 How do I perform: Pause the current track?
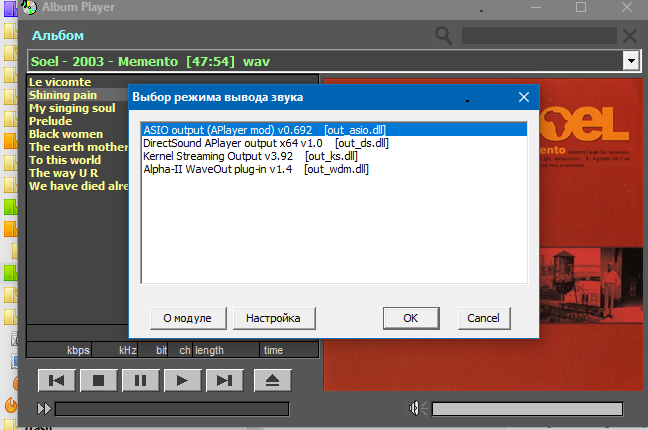click(x=141, y=380)
